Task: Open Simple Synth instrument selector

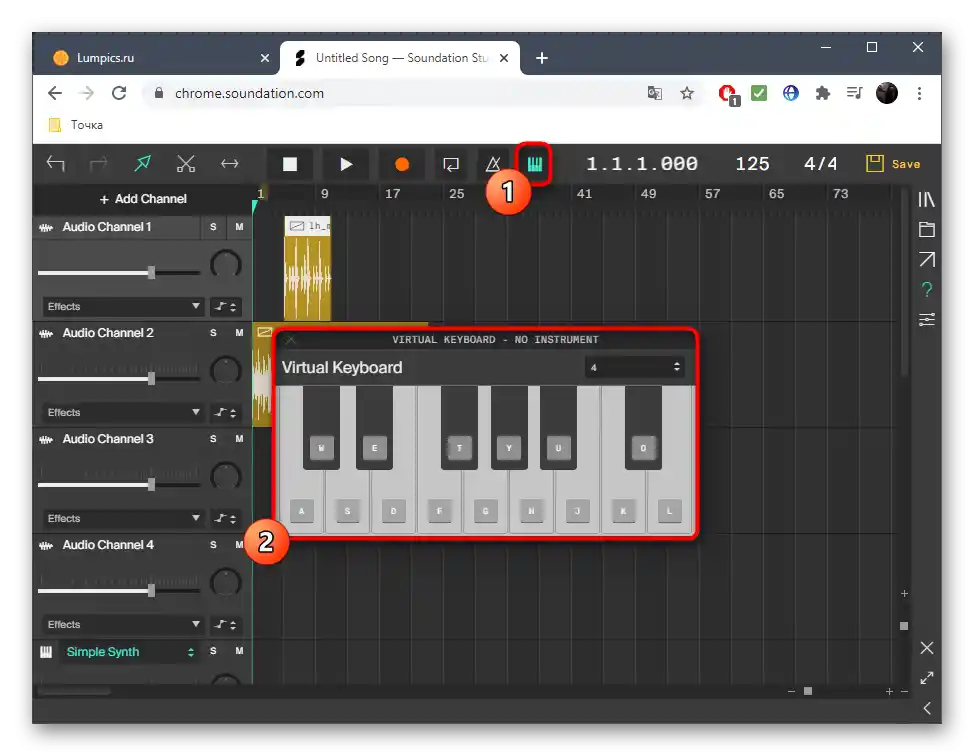Action: pyautogui.click(x=130, y=652)
